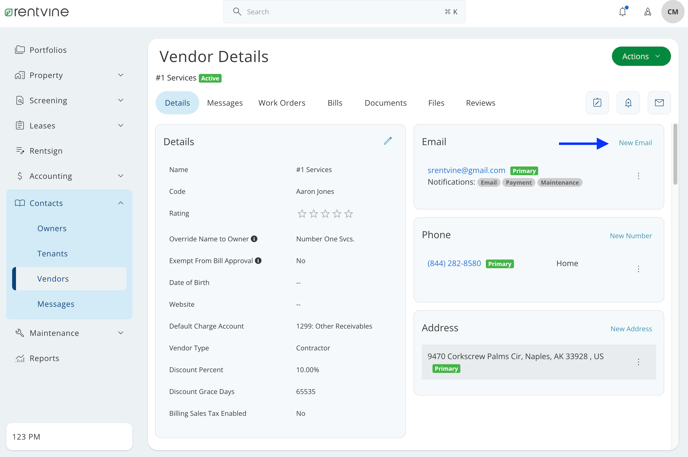Switch to the Work Orders tab
Screen dimensions: 688x457
pos(281,103)
